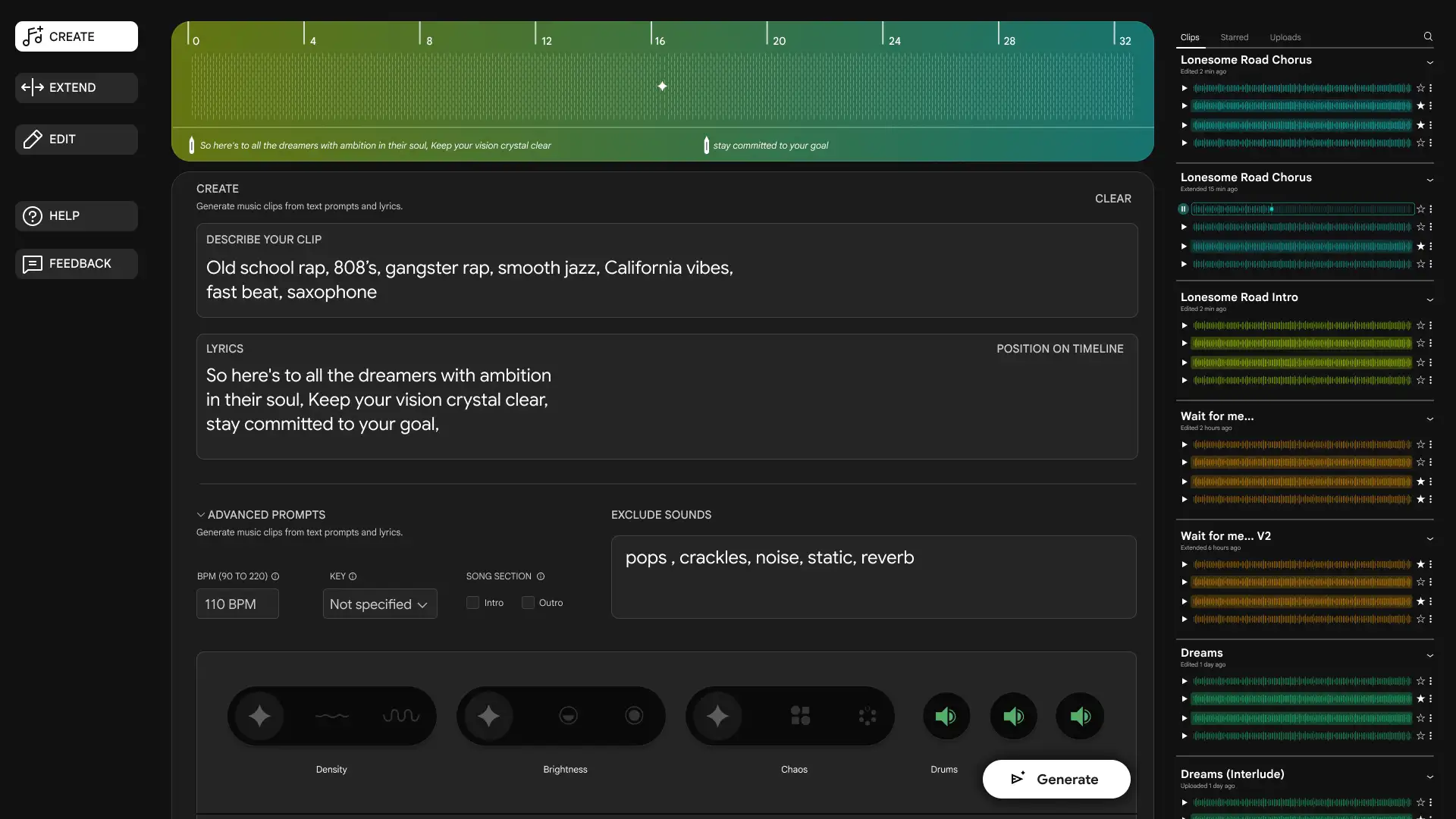The width and height of the screenshot is (1456, 819).
Task: Check the Intro song section box
Action: point(472,603)
